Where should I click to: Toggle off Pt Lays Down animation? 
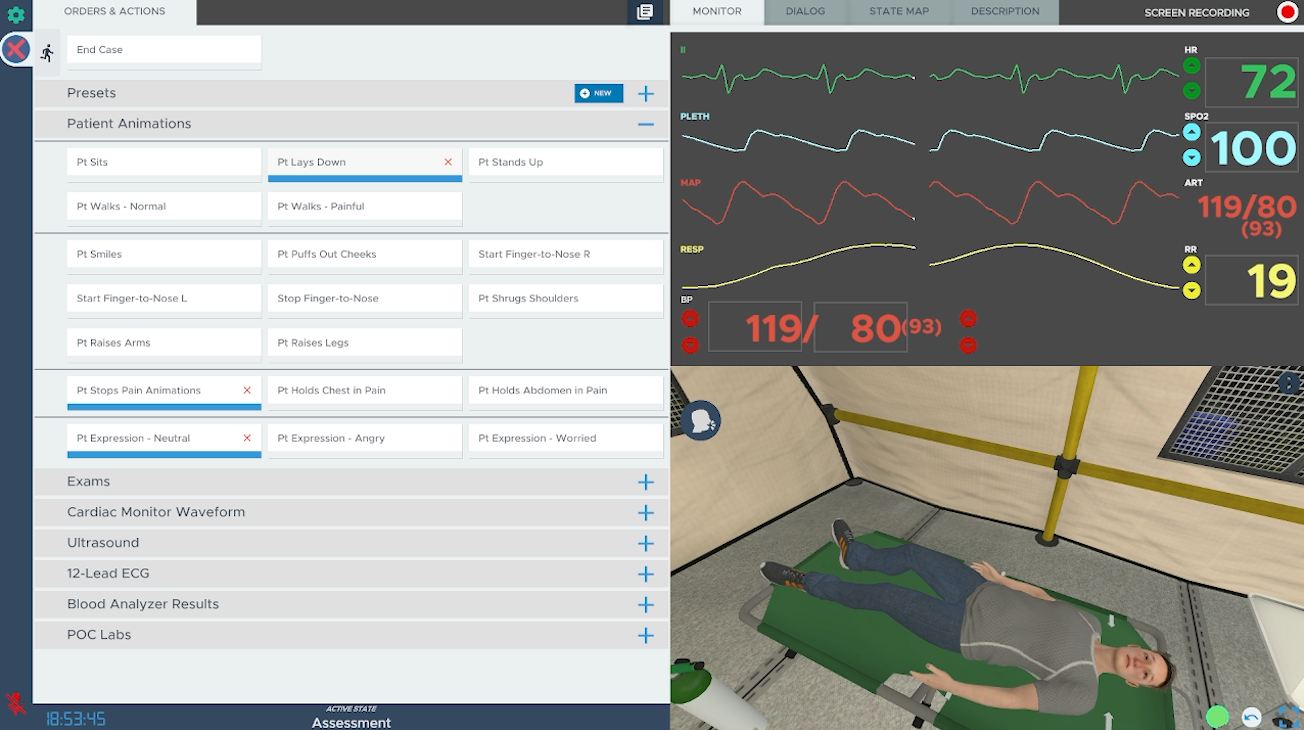448,162
